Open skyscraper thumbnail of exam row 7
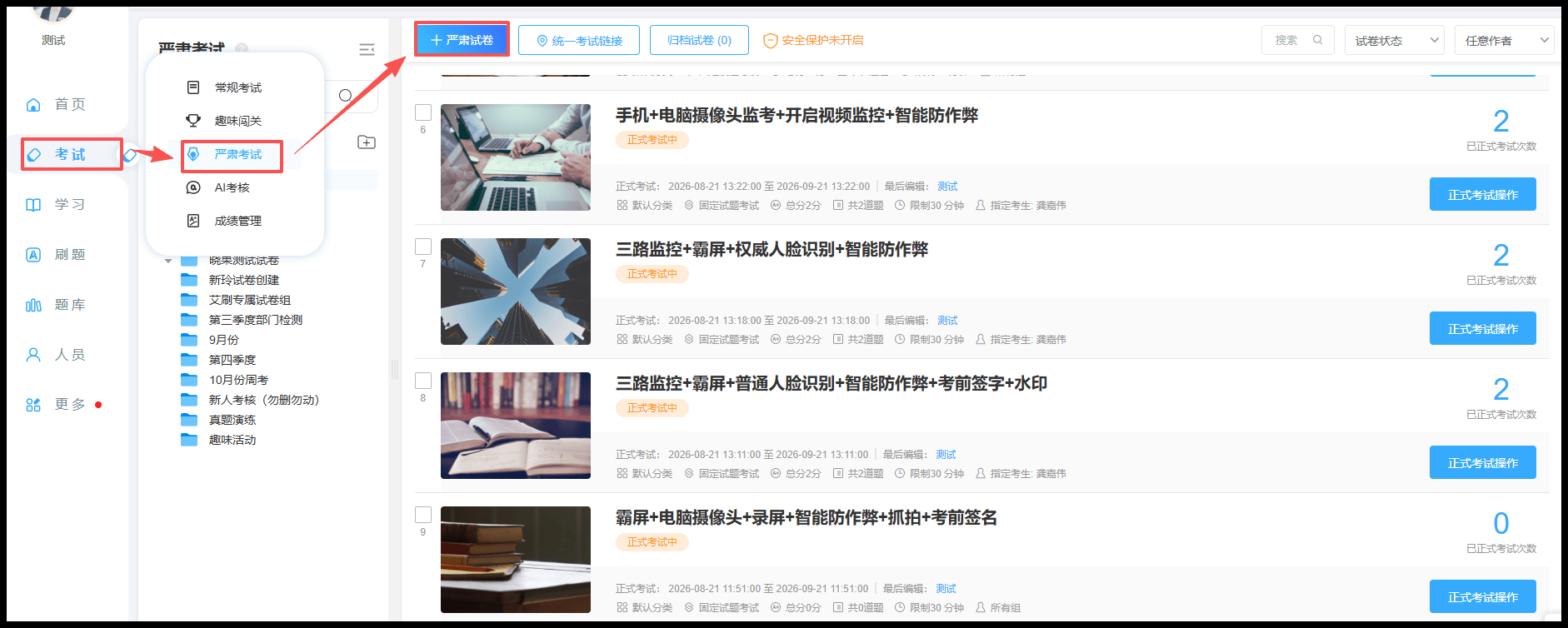This screenshot has height=628, width=1568. [x=516, y=292]
